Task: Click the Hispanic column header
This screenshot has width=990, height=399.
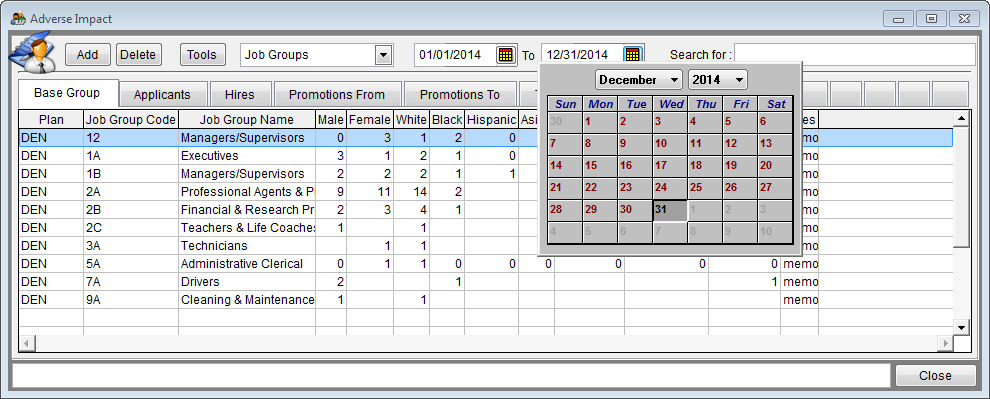Action: coord(491,119)
